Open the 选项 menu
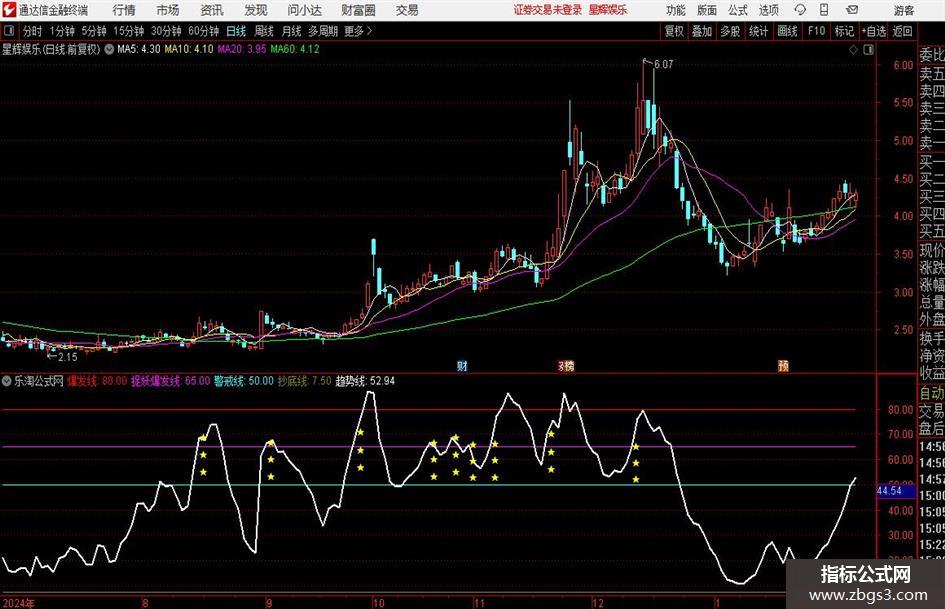Image resolution: width=945 pixels, height=609 pixels. pyautogui.click(x=768, y=10)
